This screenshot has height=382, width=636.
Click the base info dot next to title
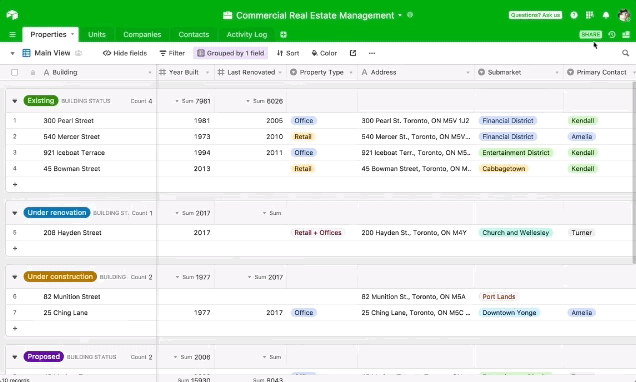point(410,15)
